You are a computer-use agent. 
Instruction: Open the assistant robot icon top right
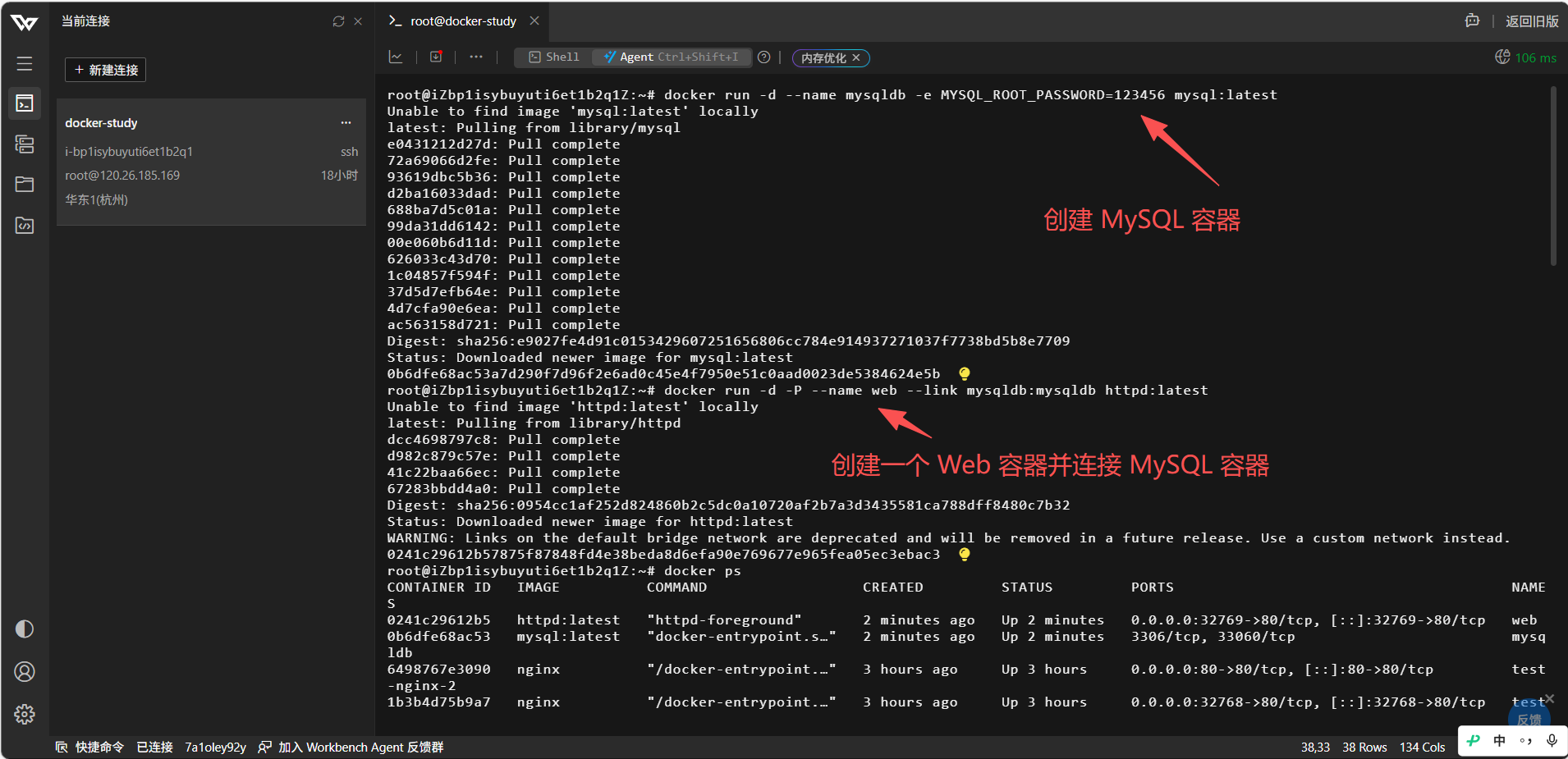click(x=1473, y=21)
